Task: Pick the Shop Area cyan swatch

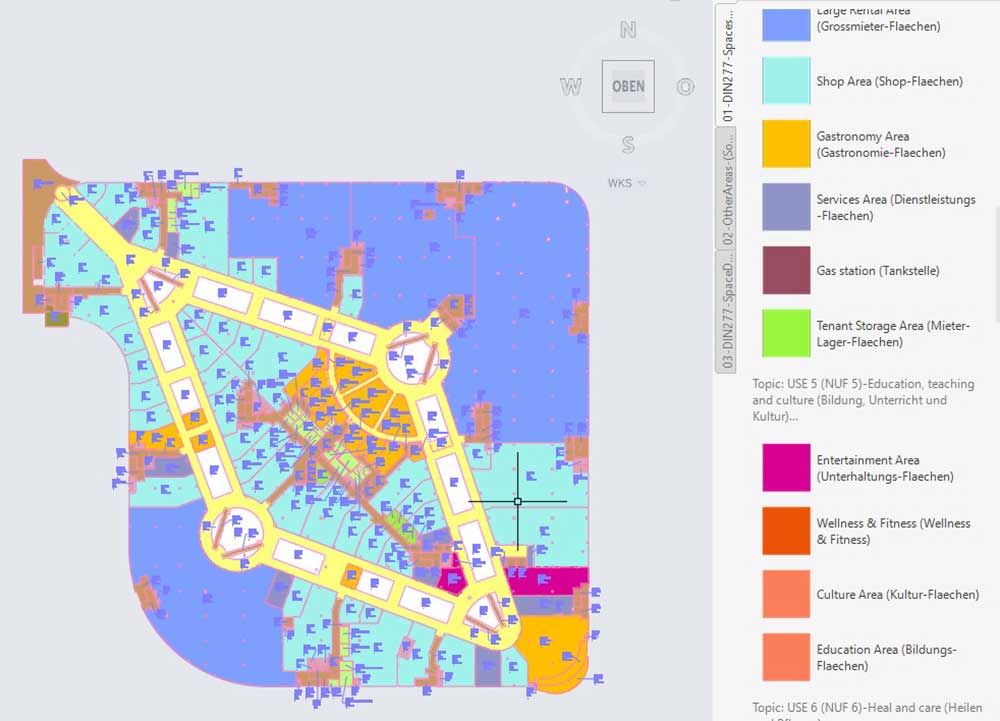Action: click(786, 81)
